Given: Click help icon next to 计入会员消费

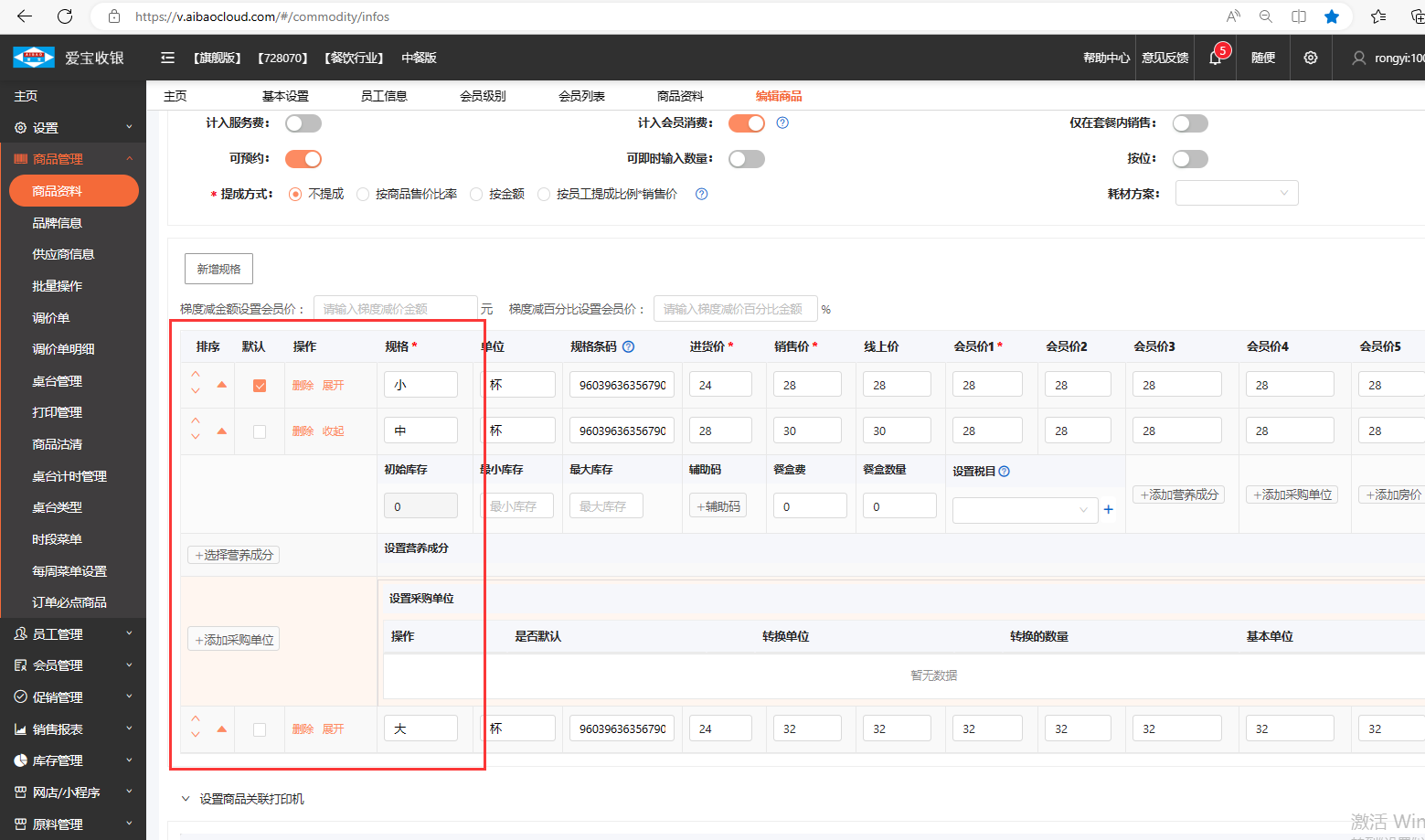Looking at the screenshot, I should [x=782, y=122].
